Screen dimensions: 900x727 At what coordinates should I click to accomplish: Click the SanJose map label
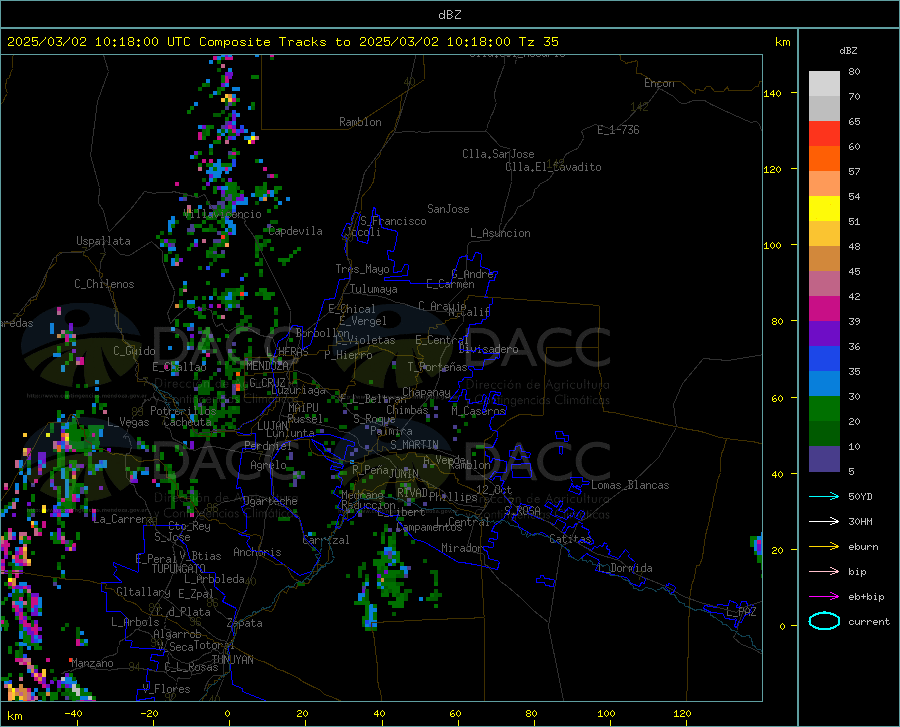[x=448, y=209]
